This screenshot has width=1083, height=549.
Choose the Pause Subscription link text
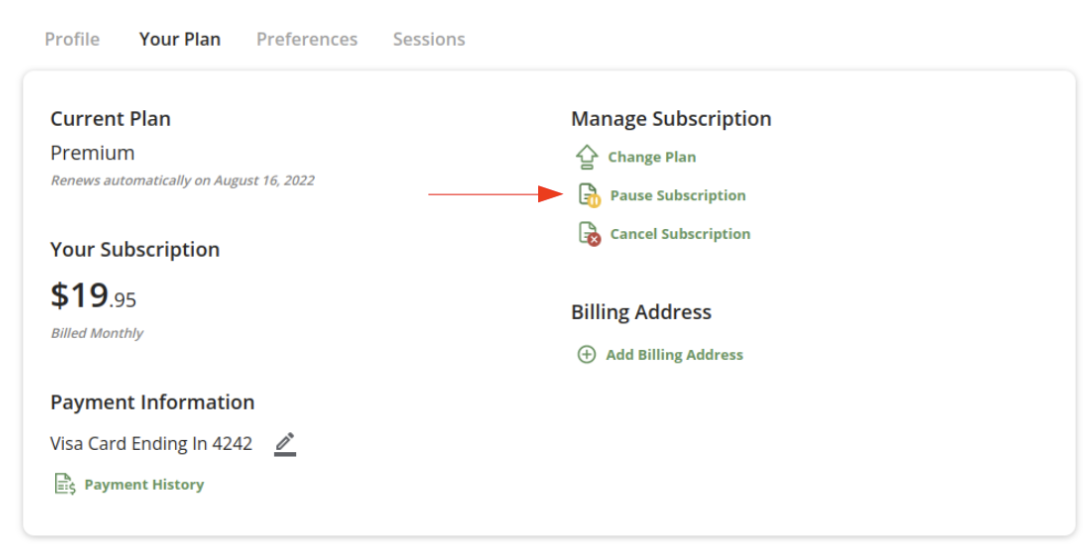[x=678, y=195]
